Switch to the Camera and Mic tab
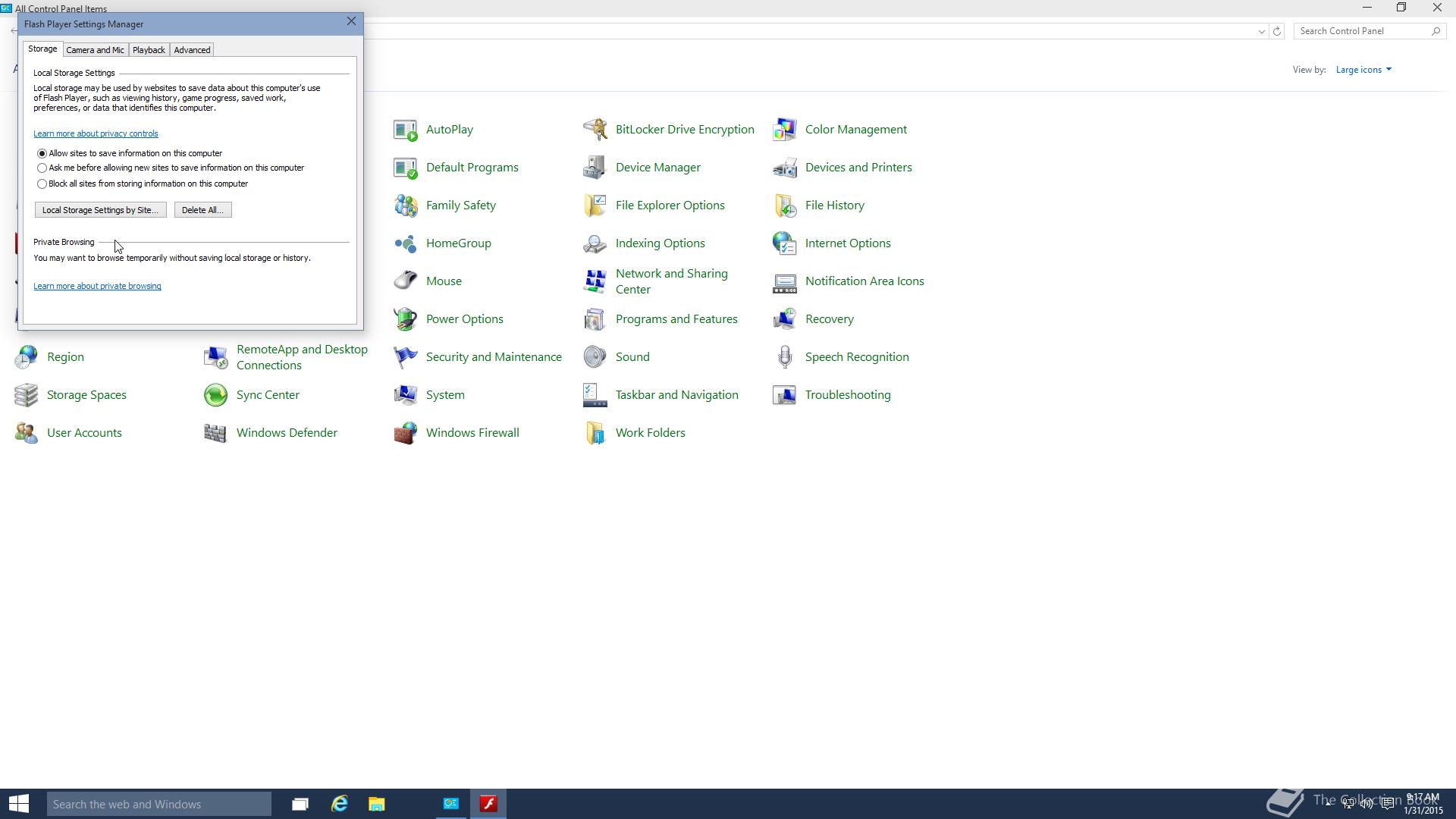 [95, 50]
